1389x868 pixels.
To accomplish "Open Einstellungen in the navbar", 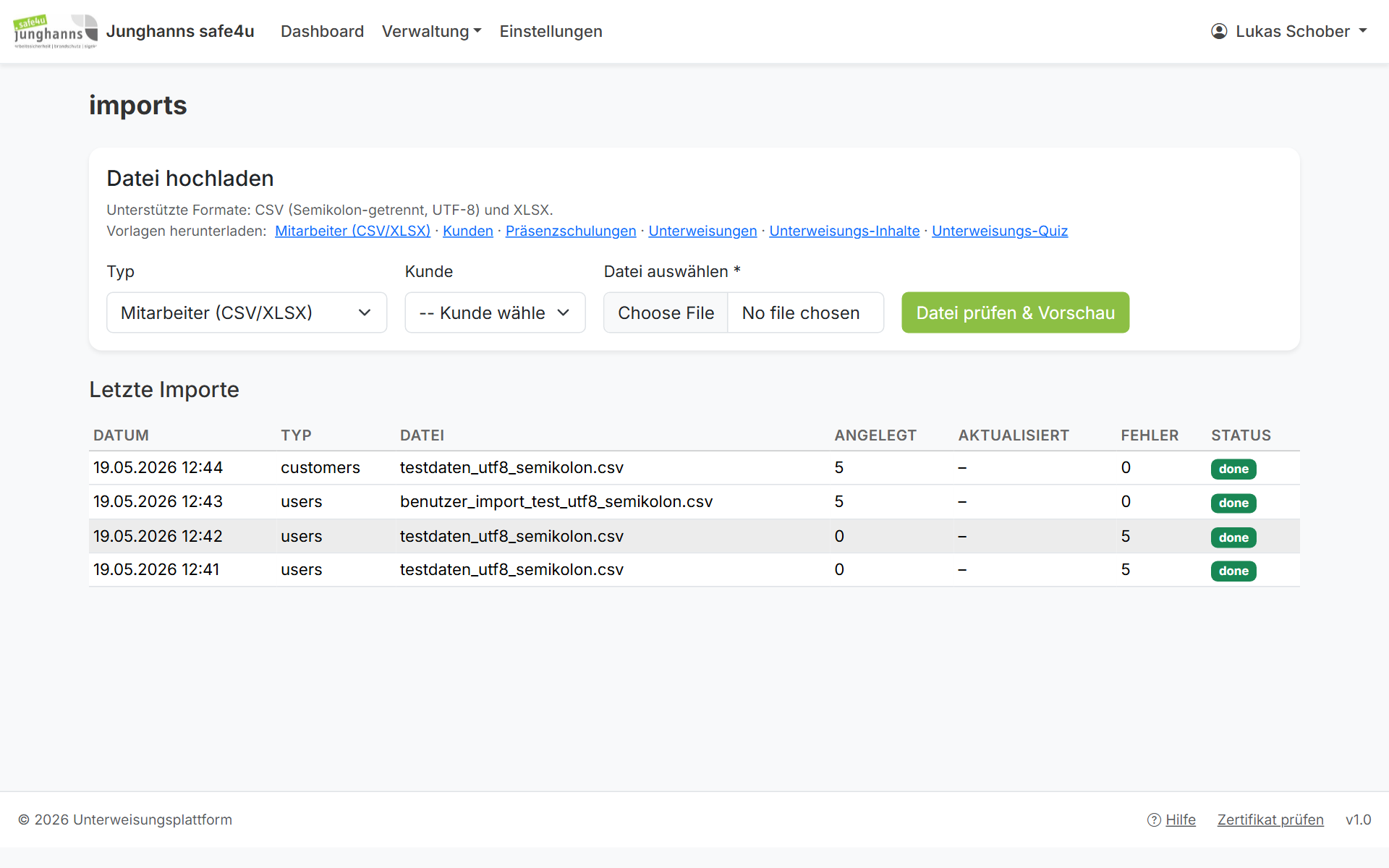I will pyautogui.click(x=551, y=31).
